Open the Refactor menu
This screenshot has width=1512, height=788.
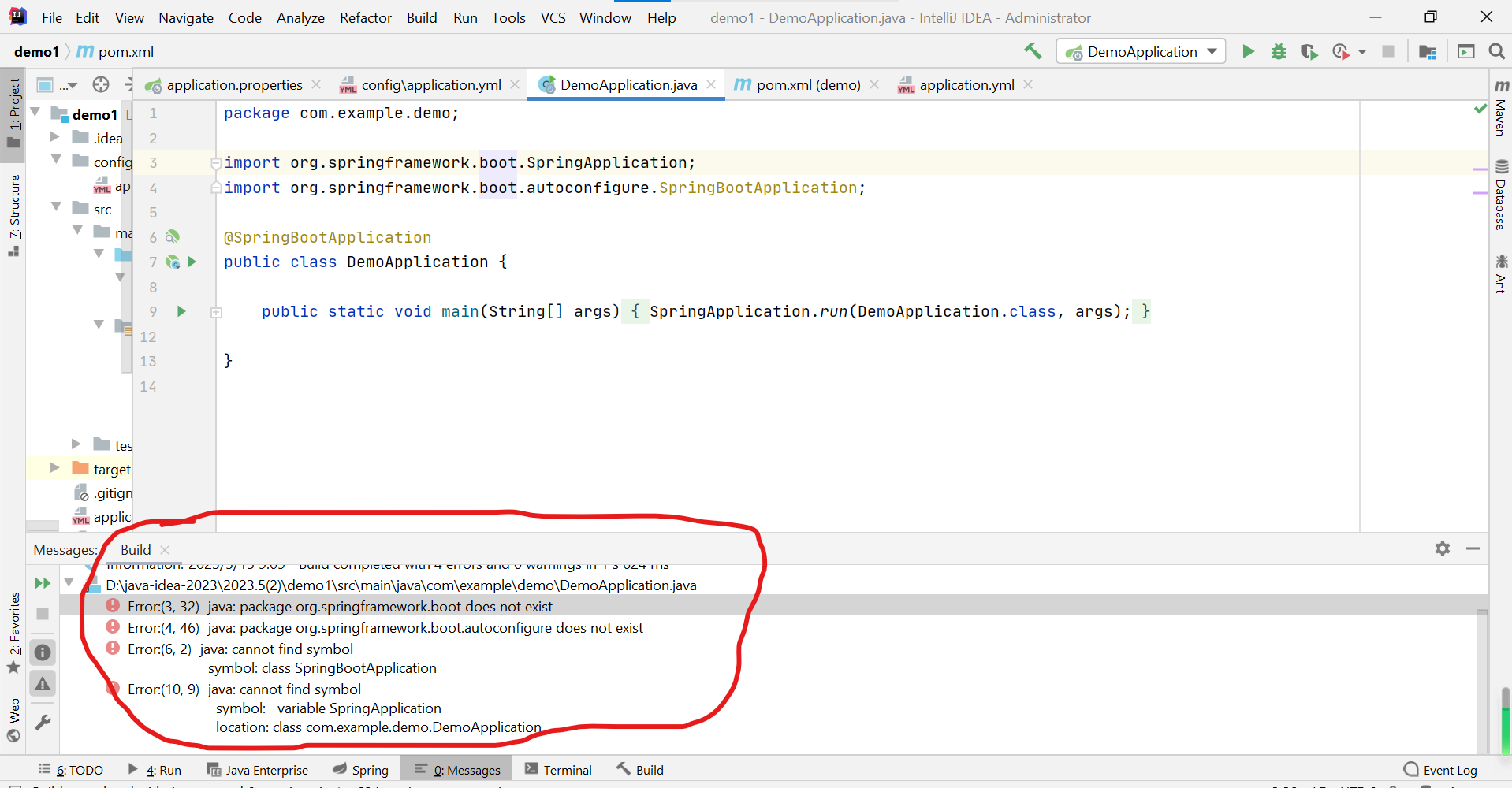(365, 17)
